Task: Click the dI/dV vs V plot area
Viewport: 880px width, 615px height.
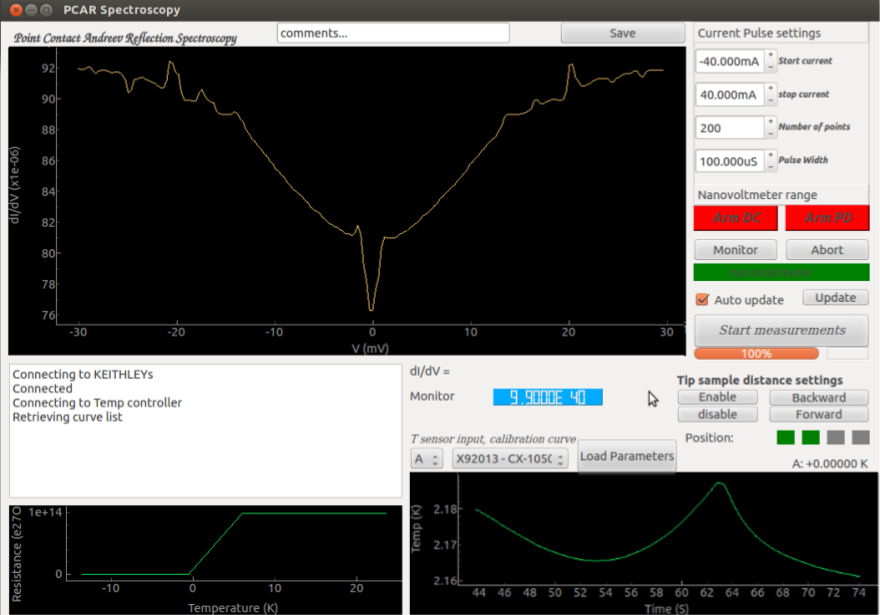Action: 347,200
